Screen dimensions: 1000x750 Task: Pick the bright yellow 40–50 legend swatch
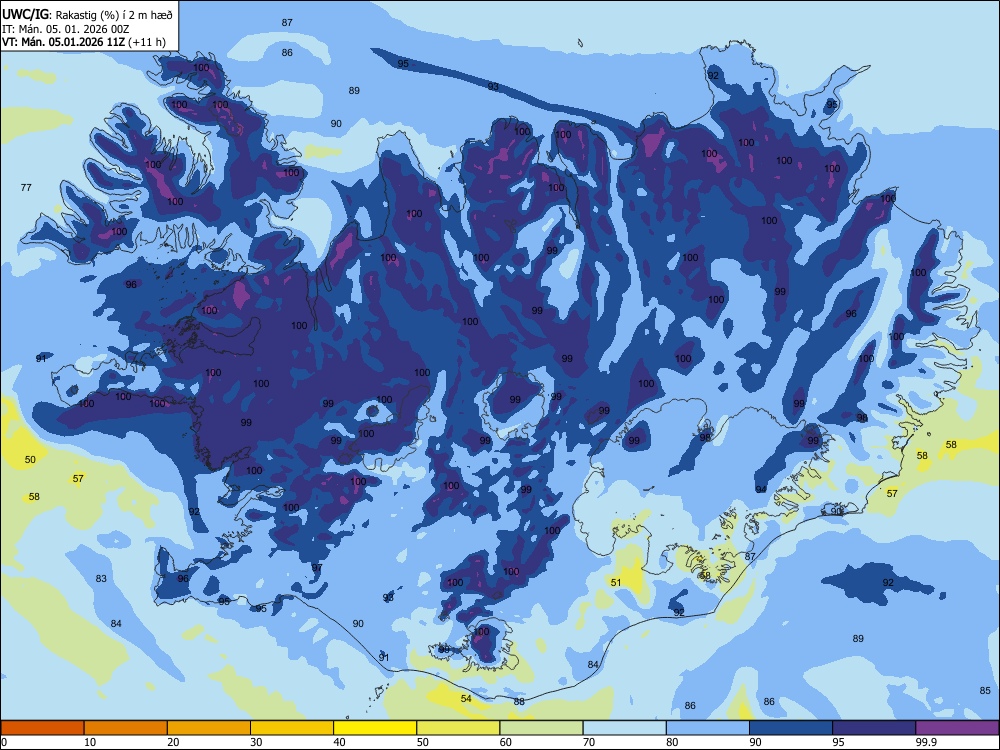click(x=375, y=728)
